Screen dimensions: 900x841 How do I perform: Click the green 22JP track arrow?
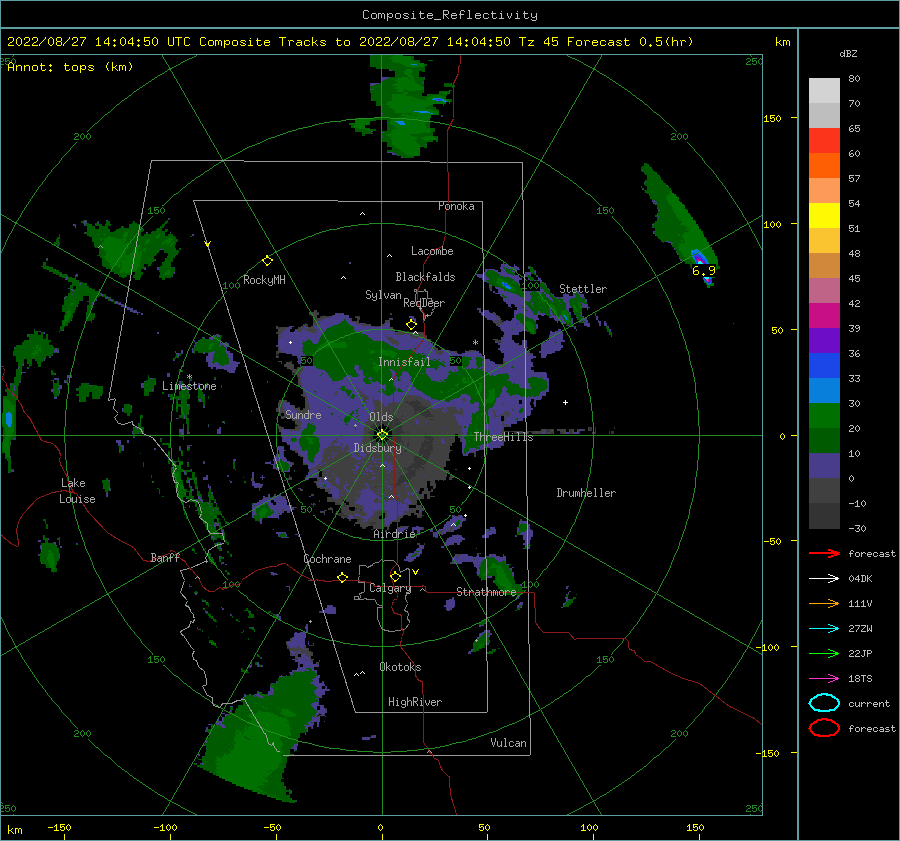824,653
